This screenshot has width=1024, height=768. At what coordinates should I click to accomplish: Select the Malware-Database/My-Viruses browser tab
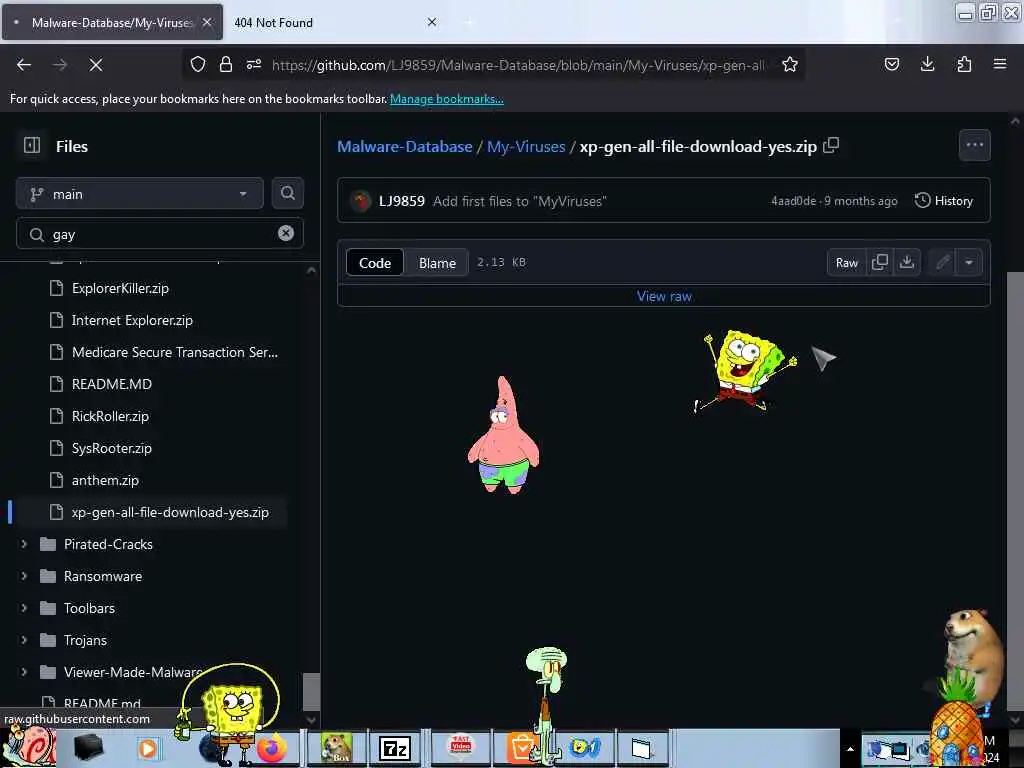coord(112,22)
